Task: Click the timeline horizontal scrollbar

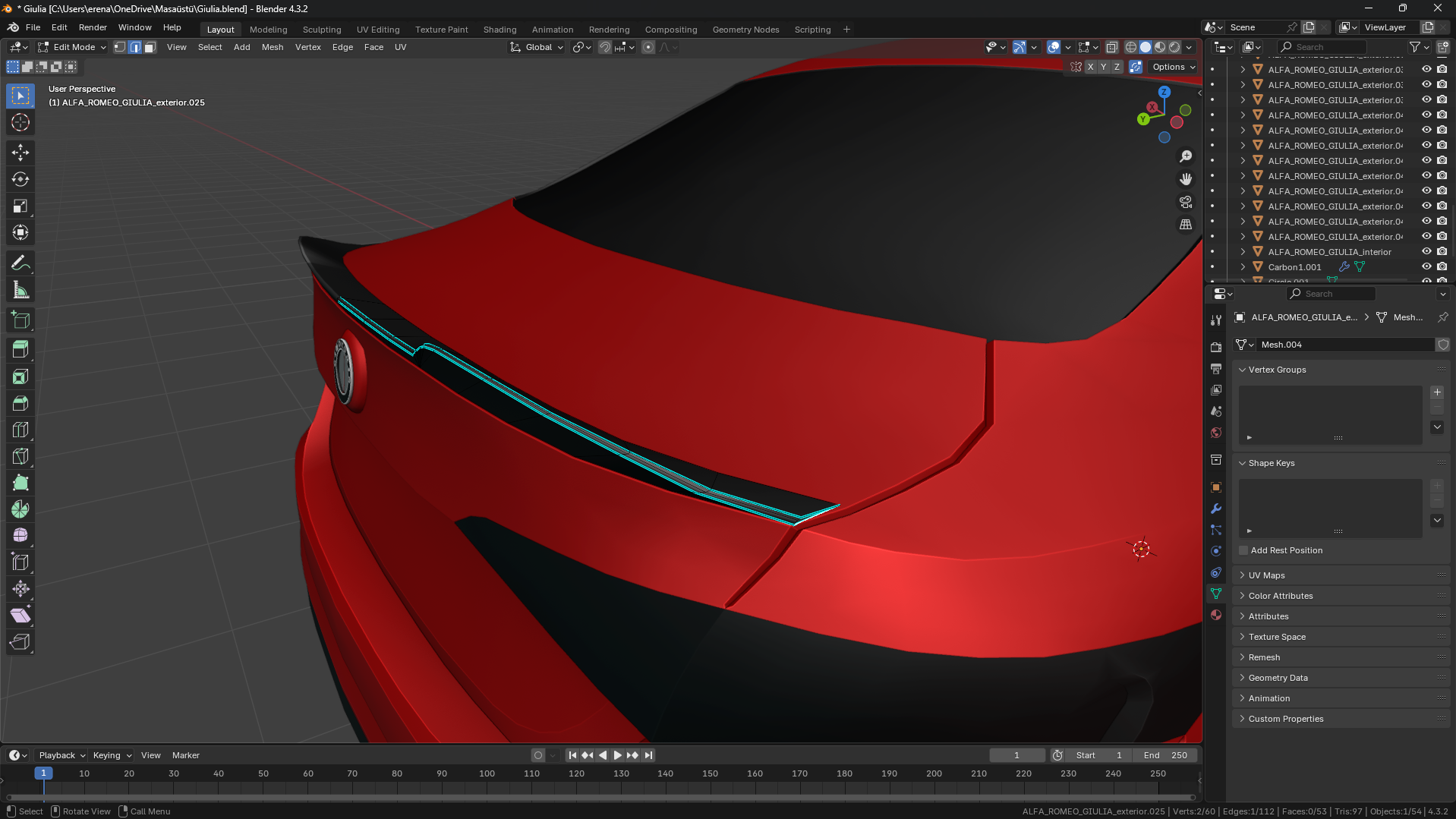Action: pyautogui.click(x=600, y=797)
